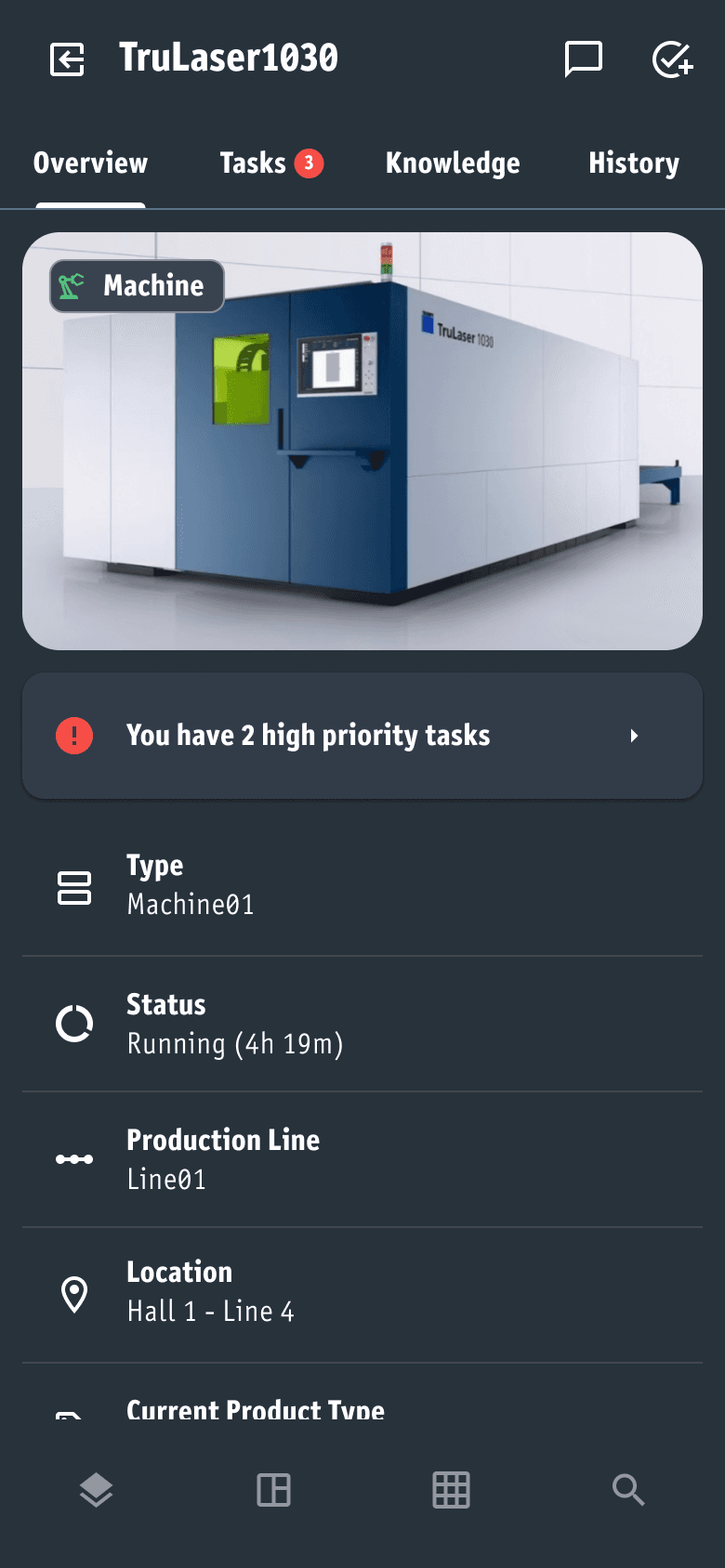The width and height of the screenshot is (725, 1568).
Task: Open the Knowledge tab
Action: click(453, 163)
